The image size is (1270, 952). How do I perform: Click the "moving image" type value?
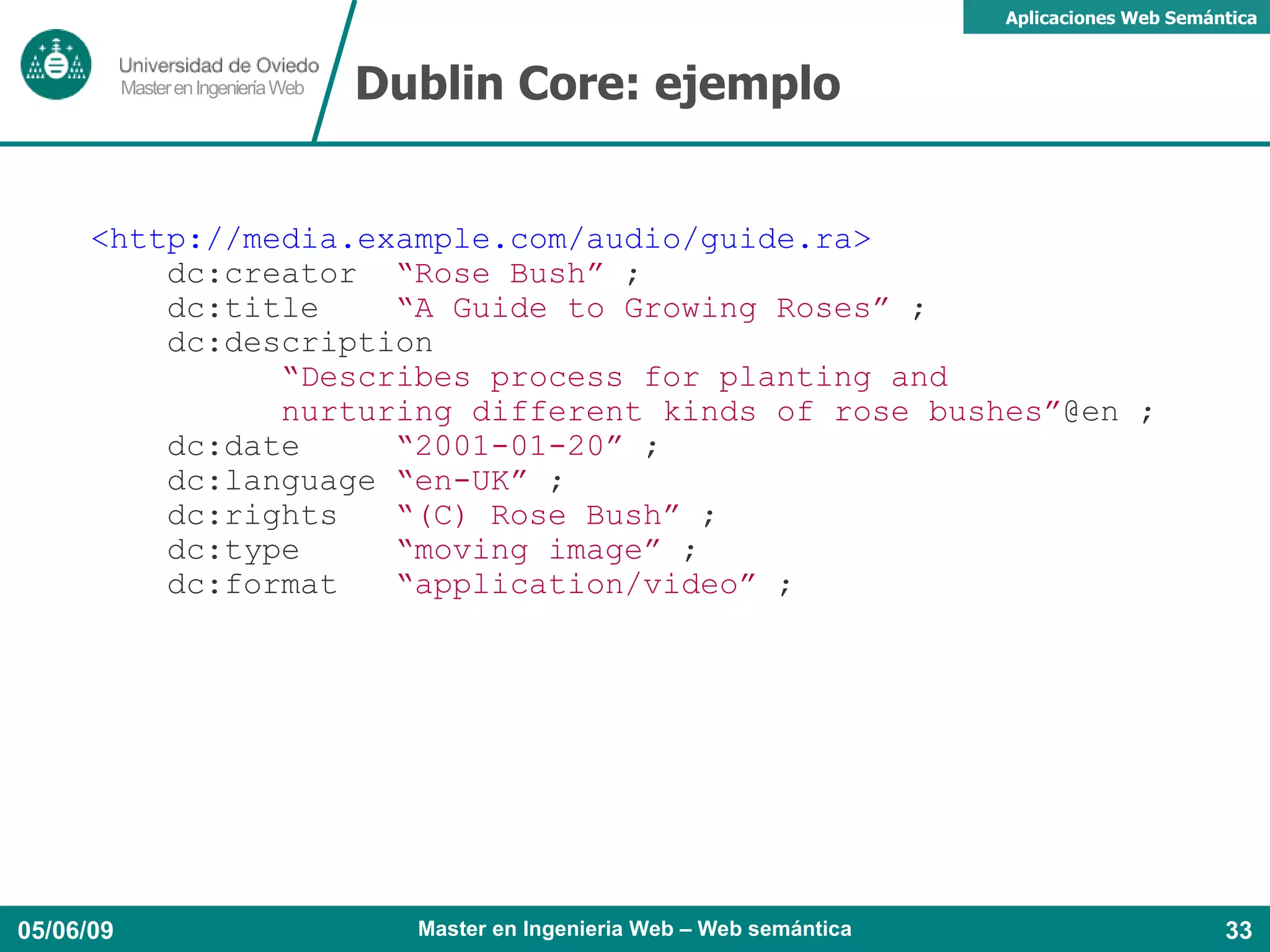pos(528,550)
